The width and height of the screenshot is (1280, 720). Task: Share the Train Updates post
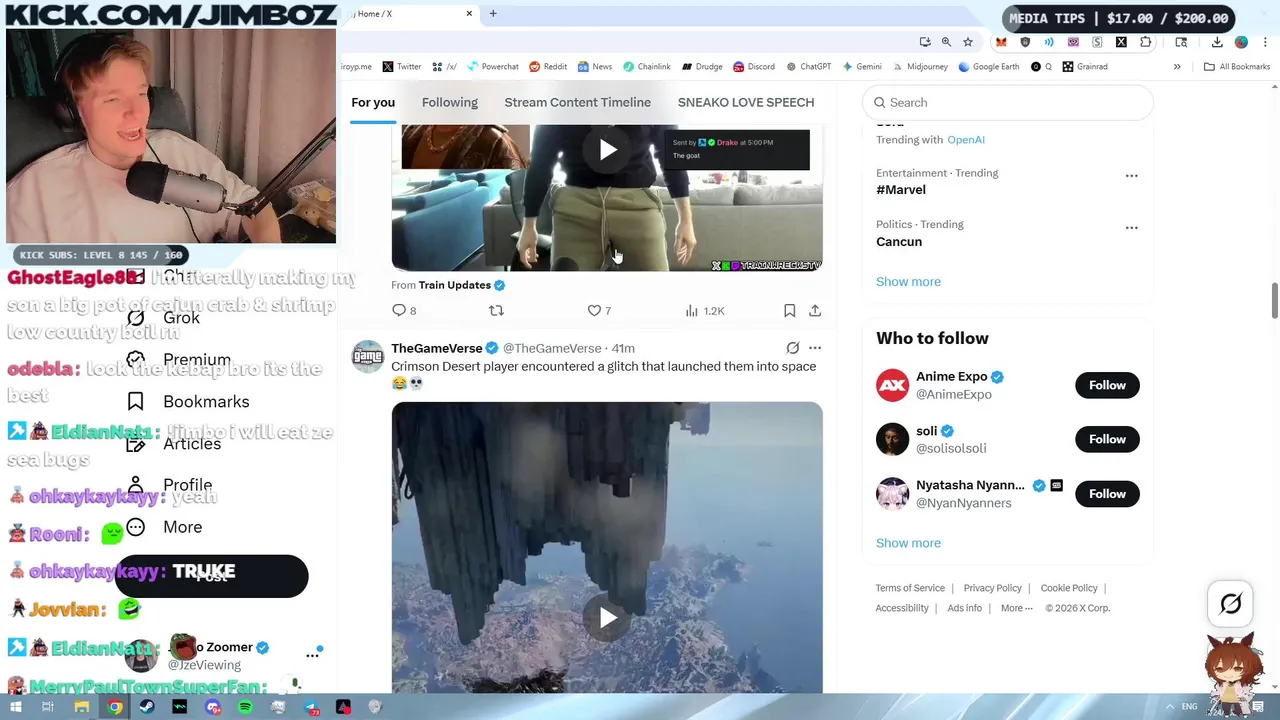click(815, 311)
